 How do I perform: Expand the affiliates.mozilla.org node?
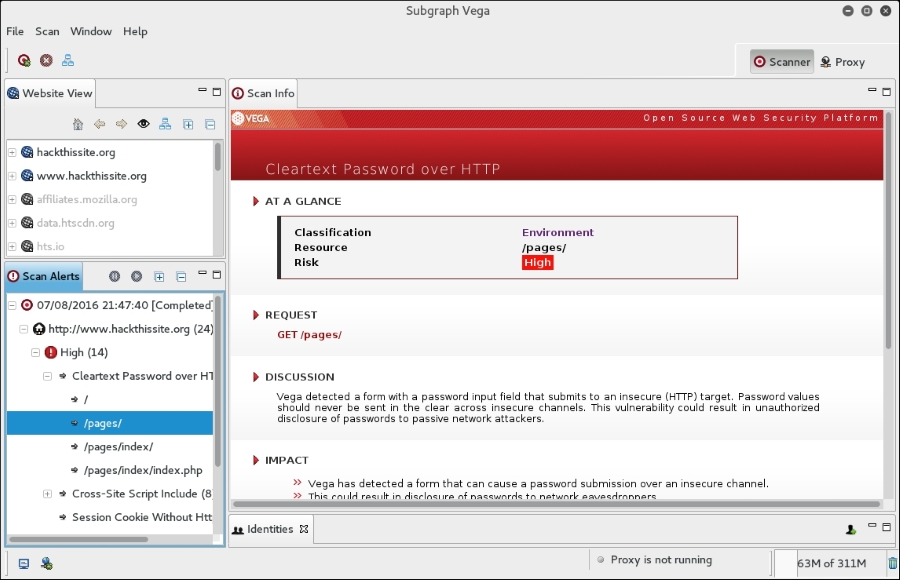(x=12, y=199)
